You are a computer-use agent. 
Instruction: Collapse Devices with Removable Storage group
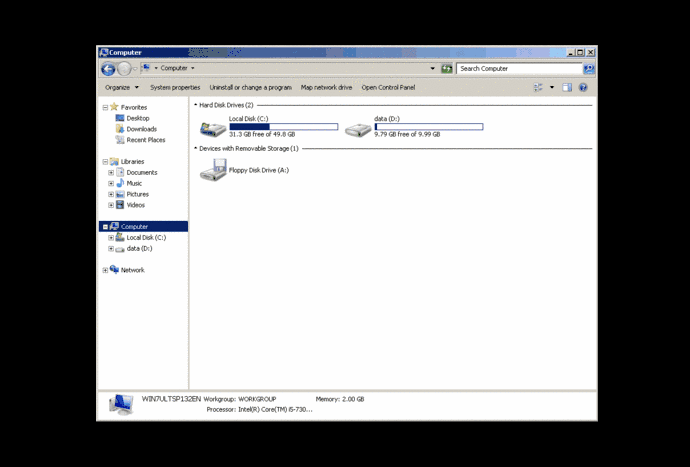coord(195,148)
